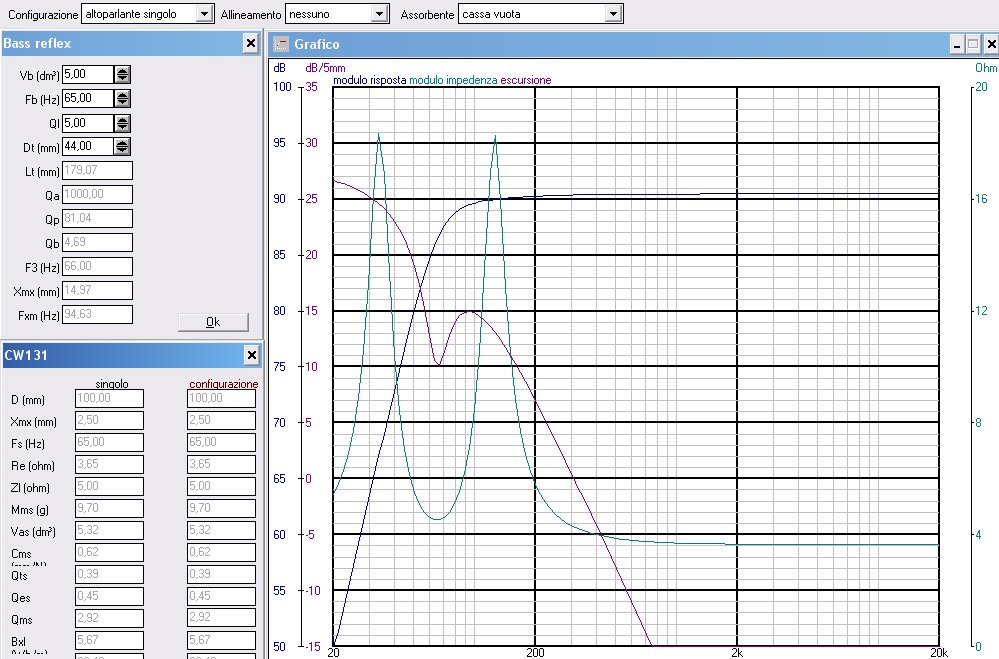
Task: Click the Bass reflex panel title
Action: 37,43
